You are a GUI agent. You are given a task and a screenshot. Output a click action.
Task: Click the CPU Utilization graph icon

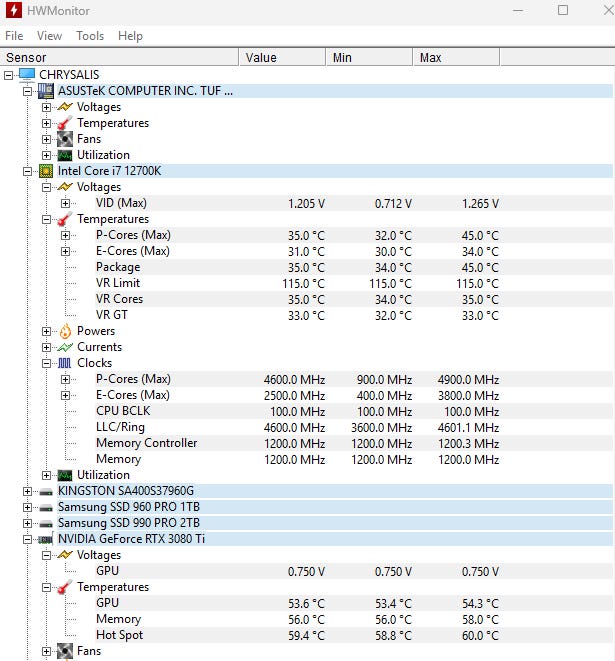pyautogui.click(x=65, y=475)
